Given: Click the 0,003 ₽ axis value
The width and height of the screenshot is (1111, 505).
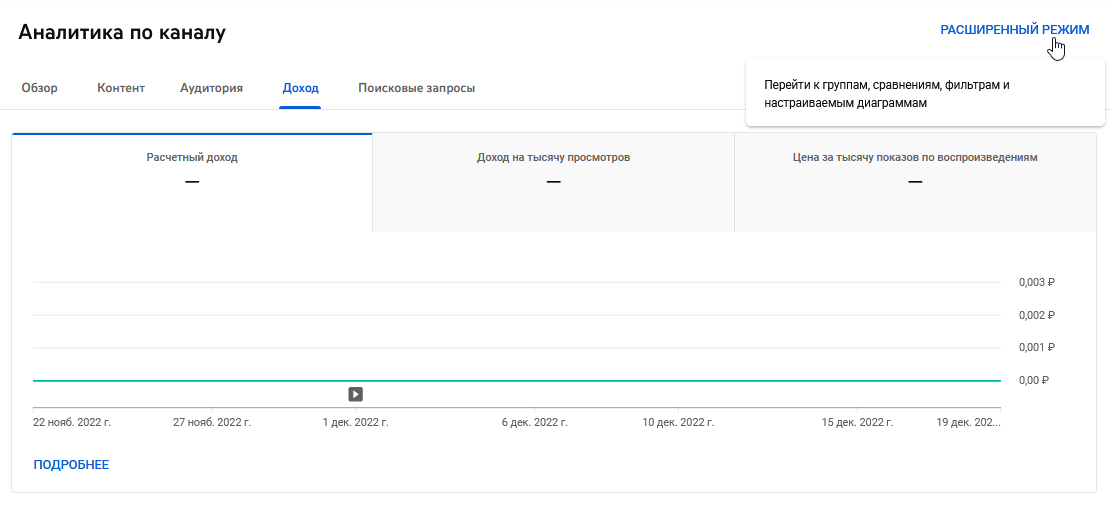Looking at the screenshot, I should pos(1037,283).
